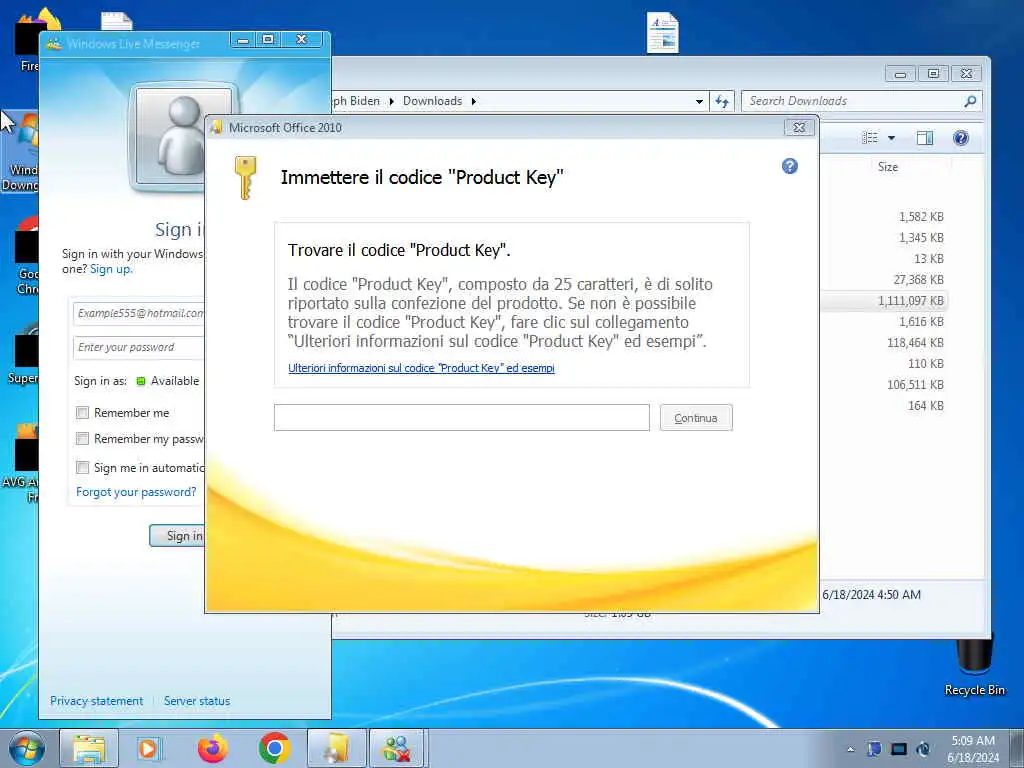Screen dimensions: 1024x768
Task: Enable Remember my password in Messenger
Action: [x=82, y=438]
